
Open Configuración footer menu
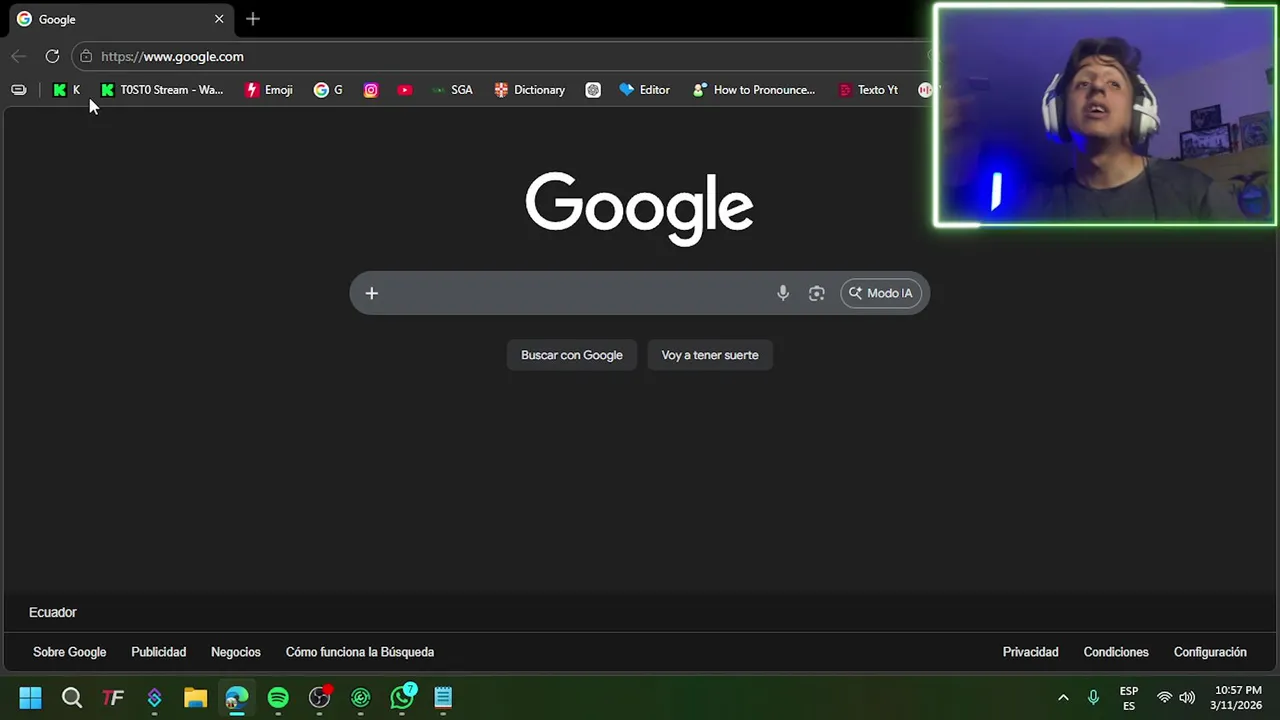pos(1210,652)
